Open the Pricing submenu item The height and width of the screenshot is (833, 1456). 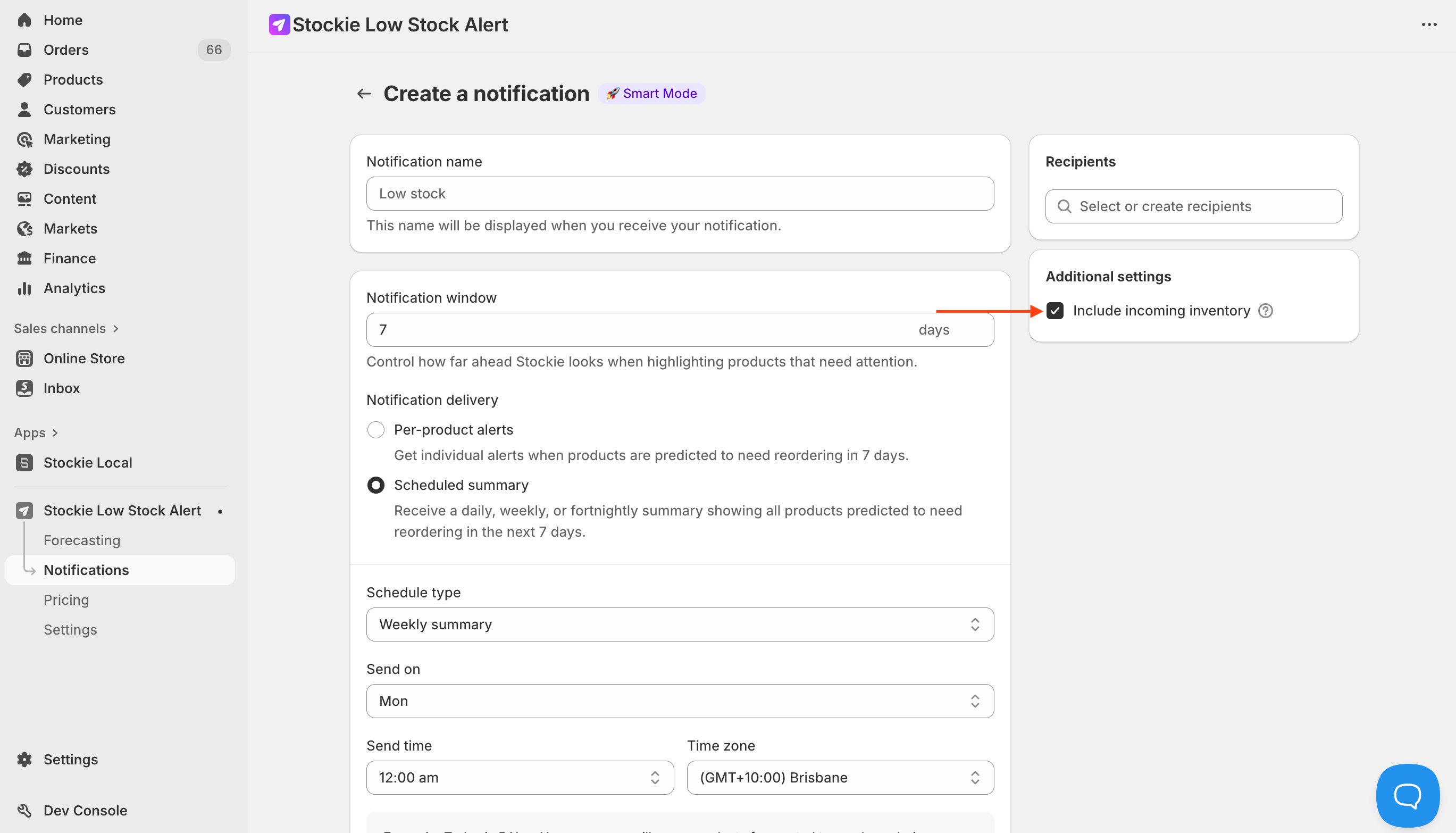66,599
